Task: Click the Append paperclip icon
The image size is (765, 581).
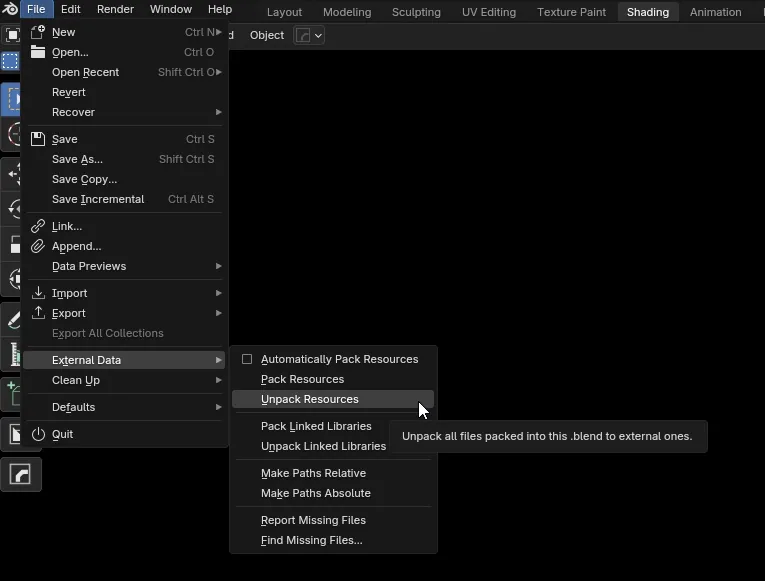Action: pos(38,246)
